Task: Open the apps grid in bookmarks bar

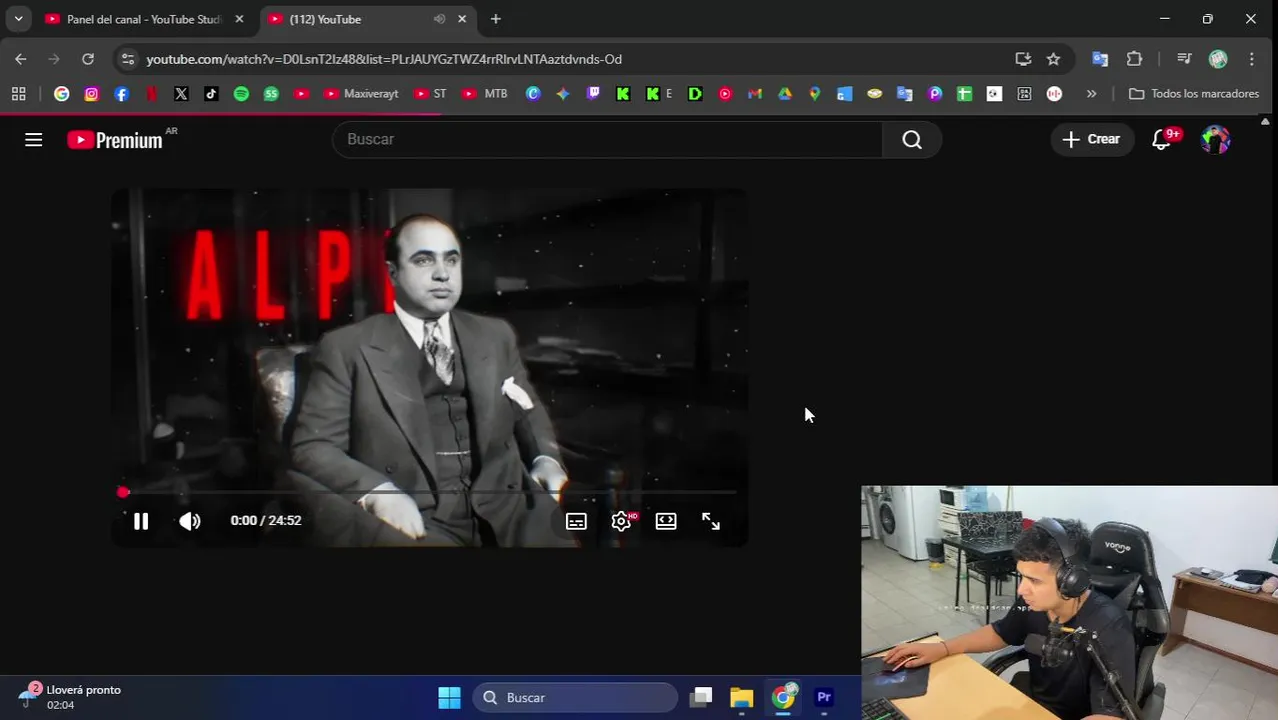Action: click(18, 93)
